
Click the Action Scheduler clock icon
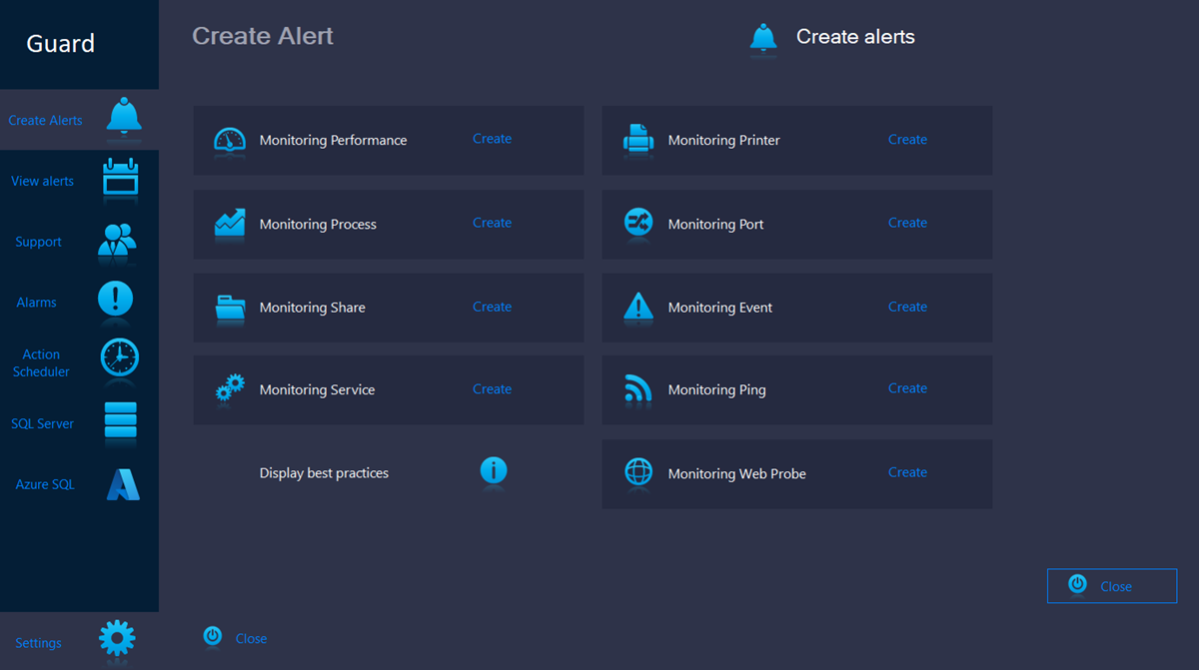click(120, 357)
